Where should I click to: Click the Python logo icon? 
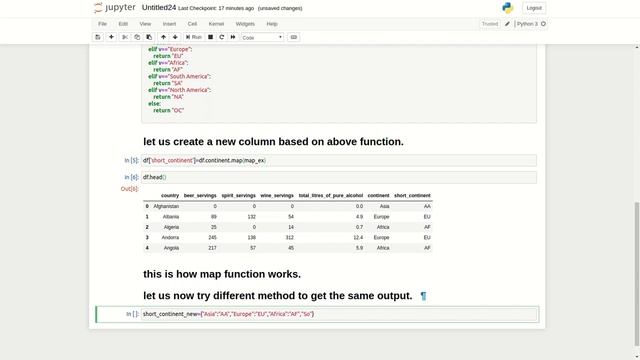pos(507,8)
